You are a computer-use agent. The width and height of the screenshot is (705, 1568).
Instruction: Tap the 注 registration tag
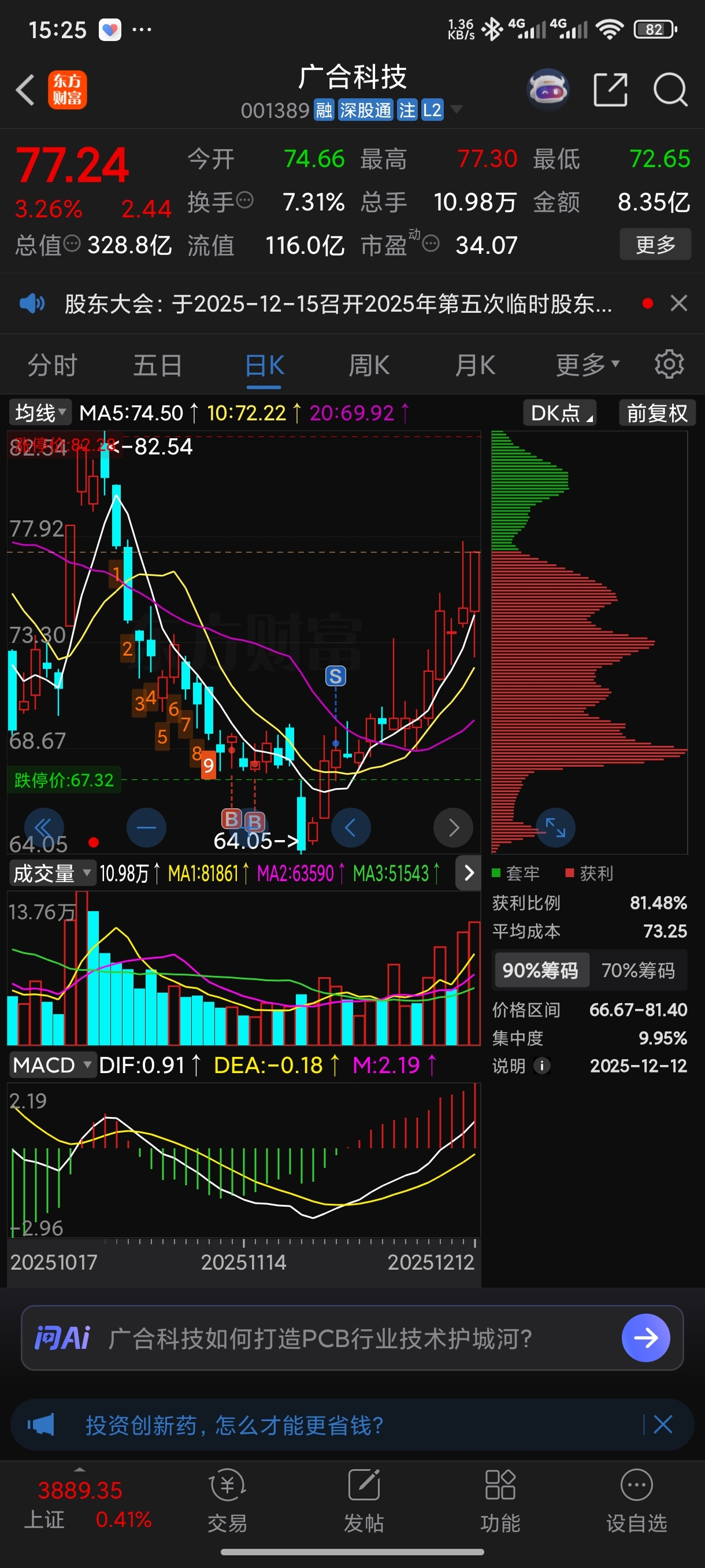point(407,110)
